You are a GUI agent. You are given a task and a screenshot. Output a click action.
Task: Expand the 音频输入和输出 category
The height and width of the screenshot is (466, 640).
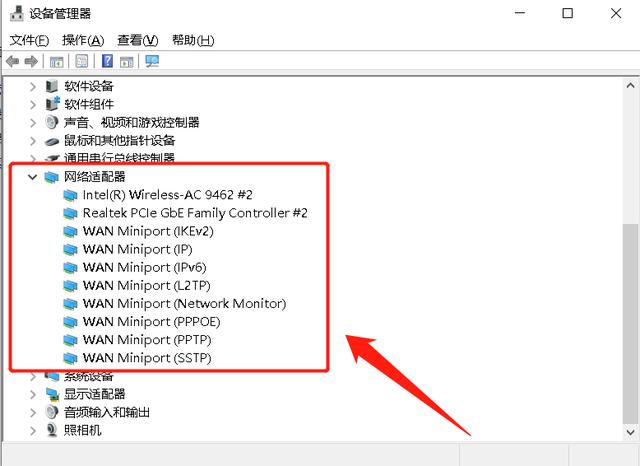click(x=33, y=412)
